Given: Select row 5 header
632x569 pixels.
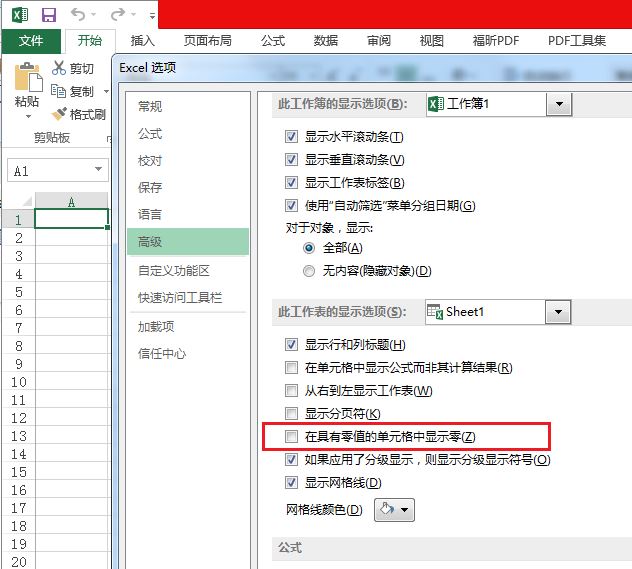Looking at the screenshot, I should point(19,292).
